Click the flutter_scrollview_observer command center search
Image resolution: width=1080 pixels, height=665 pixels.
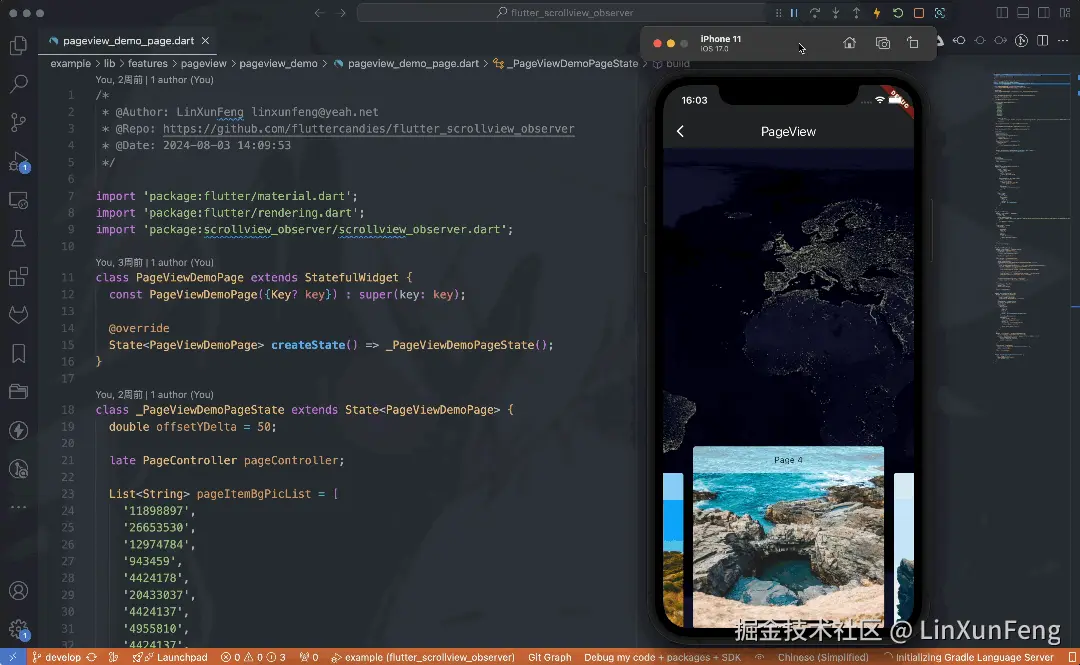tap(563, 13)
